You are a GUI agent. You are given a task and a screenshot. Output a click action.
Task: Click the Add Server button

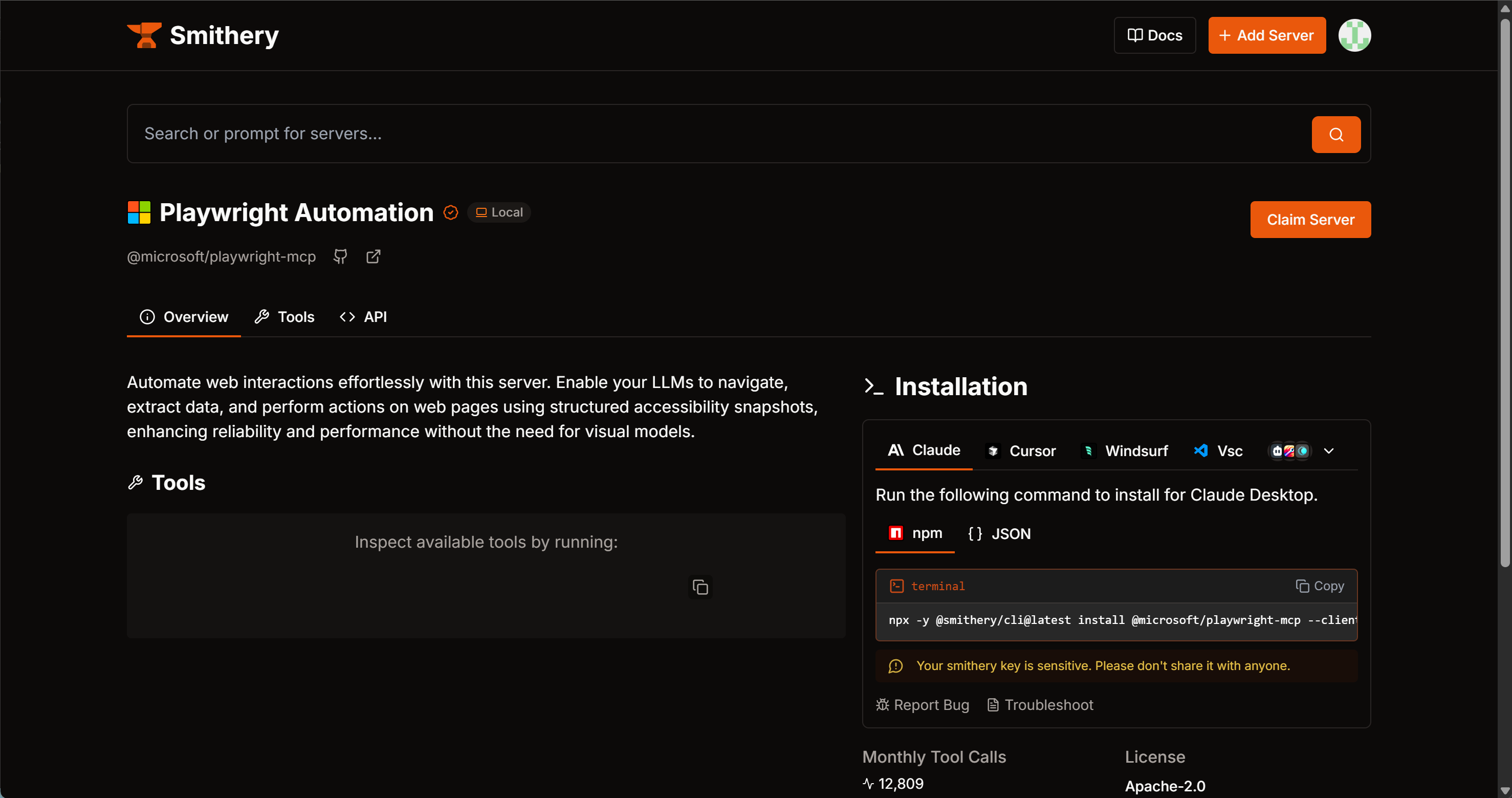1267,35
